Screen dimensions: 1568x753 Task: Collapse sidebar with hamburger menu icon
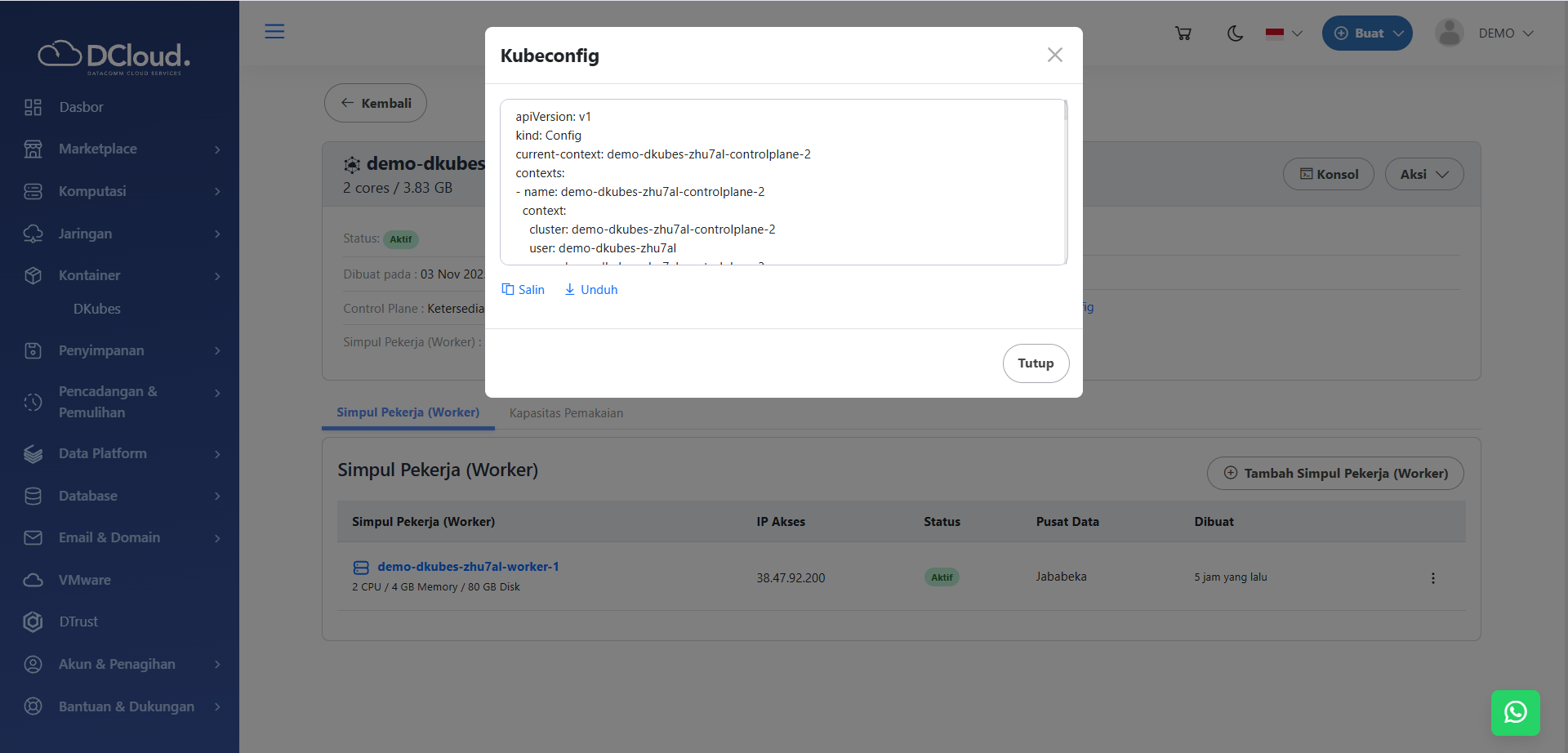[274, 32]
